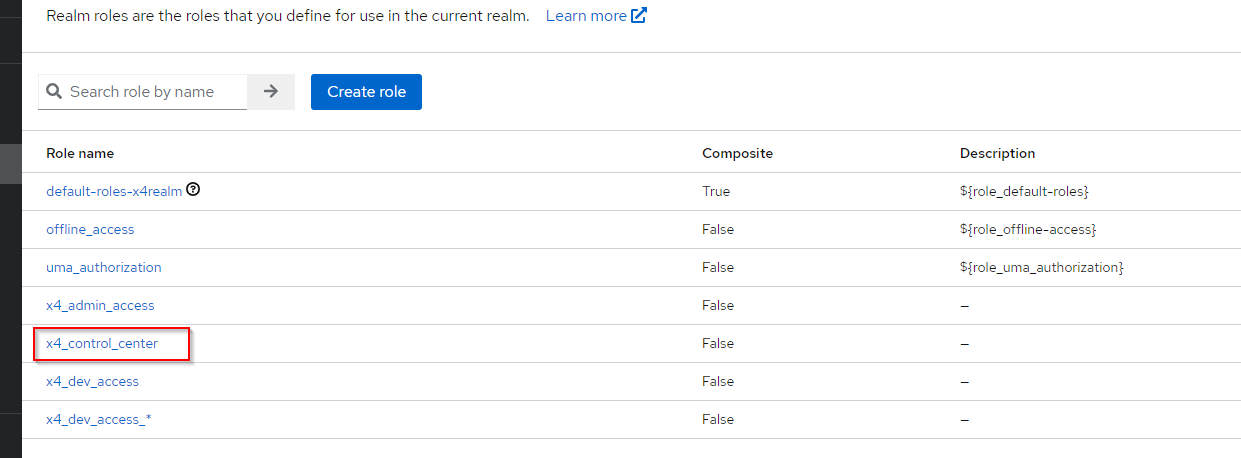1241x458 pixels.
Task: Open the offline_access role
Action: (90, 229)
